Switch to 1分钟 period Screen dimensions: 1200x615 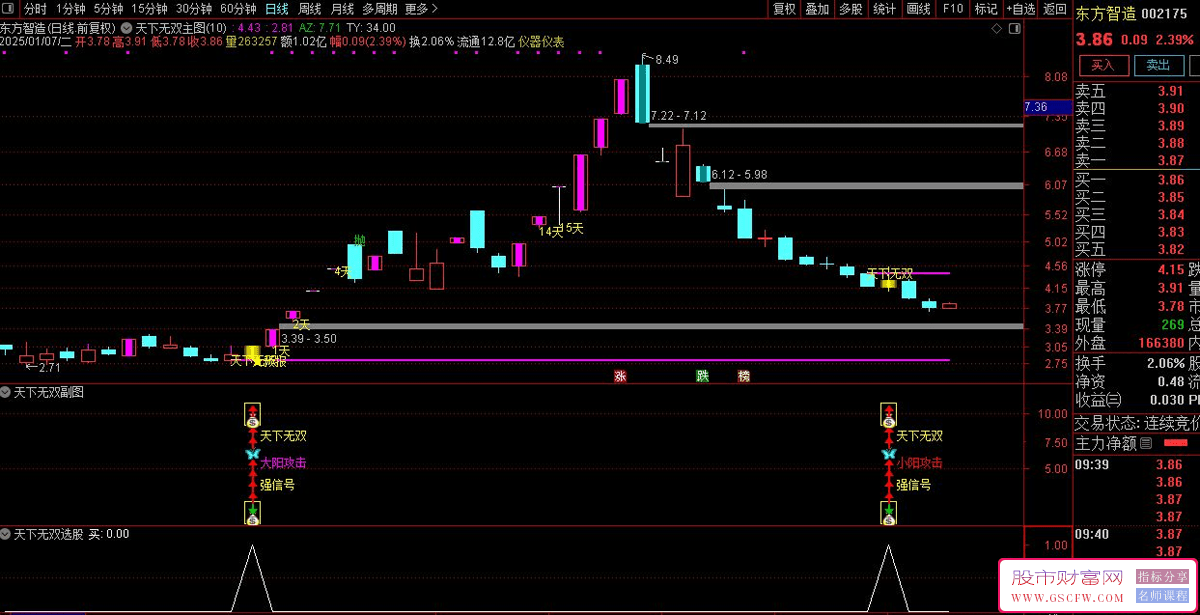[x=71, y=9]
